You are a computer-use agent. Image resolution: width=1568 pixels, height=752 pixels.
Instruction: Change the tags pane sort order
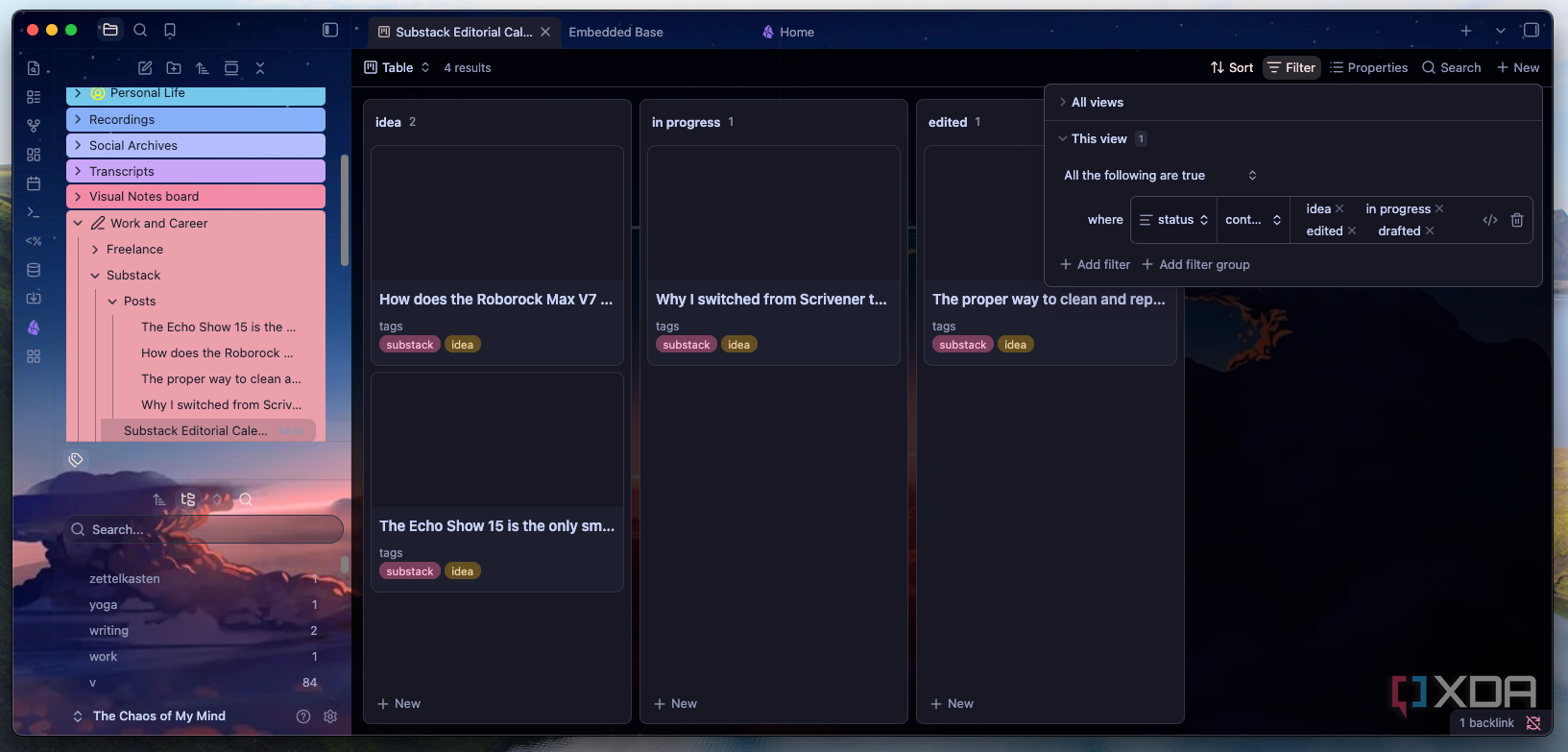click(159, 499)
